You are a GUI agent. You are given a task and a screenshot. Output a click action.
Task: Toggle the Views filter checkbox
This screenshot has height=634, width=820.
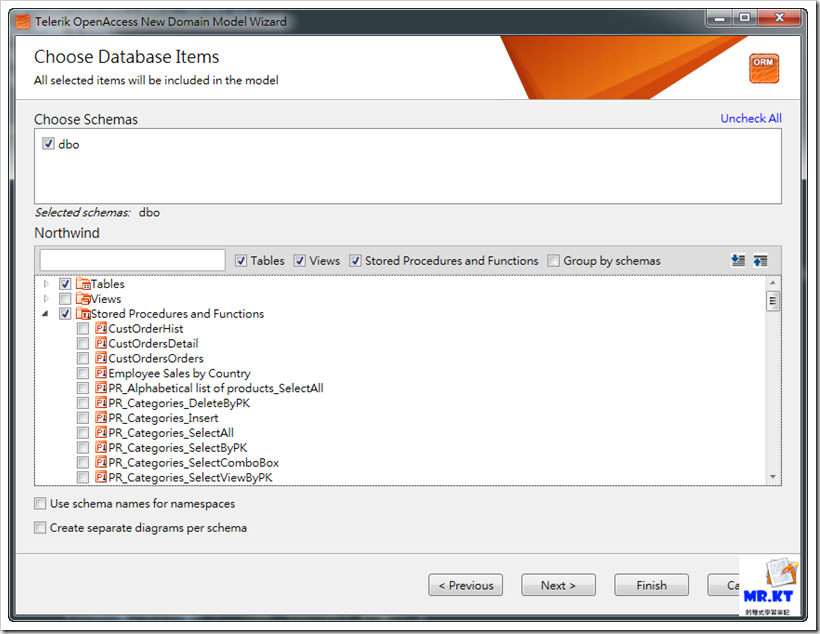[x=300, y=261]
